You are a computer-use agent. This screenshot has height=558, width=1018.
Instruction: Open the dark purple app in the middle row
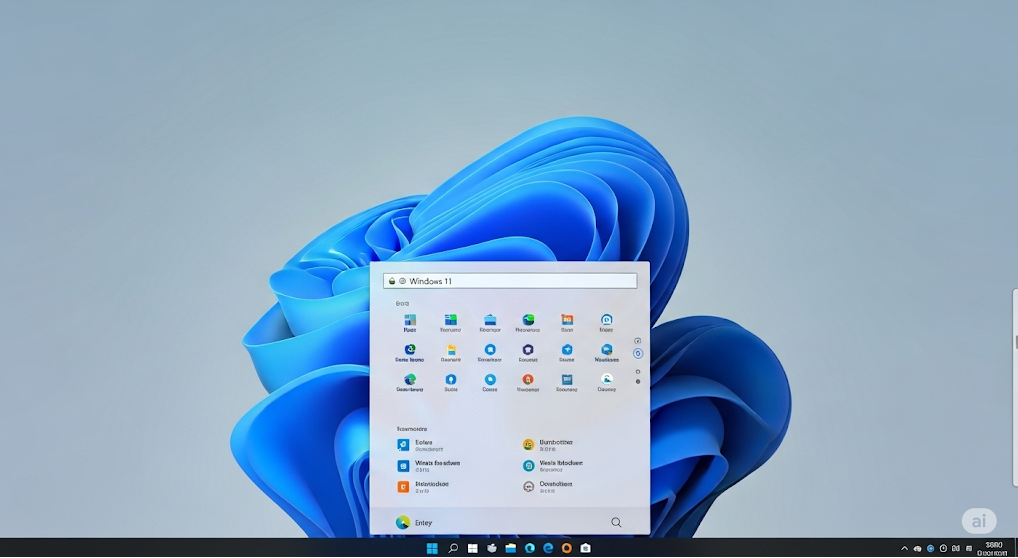[527, 351]
